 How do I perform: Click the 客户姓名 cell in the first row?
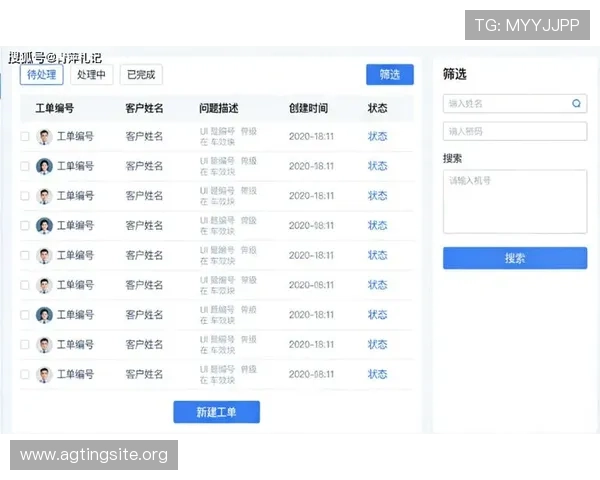click(x=144, y=136)
